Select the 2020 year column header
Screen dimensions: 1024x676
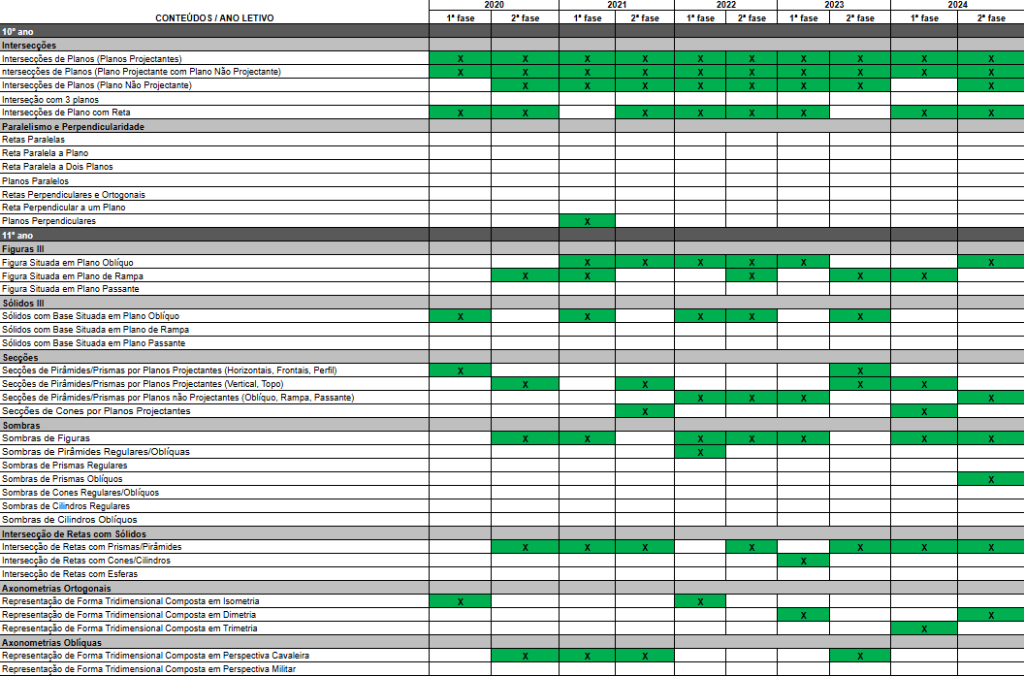[x=494, y=5]
